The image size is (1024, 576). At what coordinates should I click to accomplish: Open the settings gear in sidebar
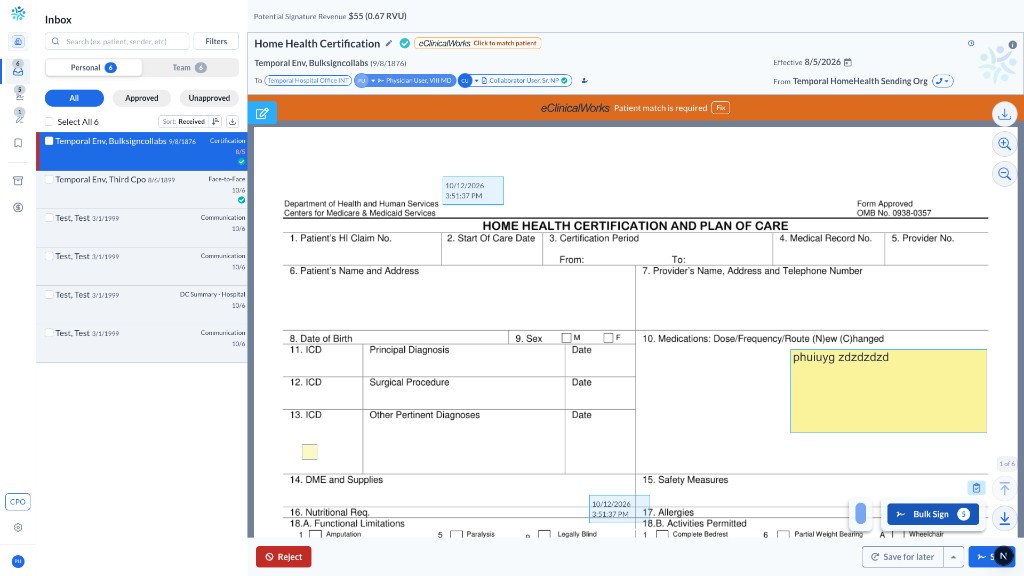[x=18, y=528]
